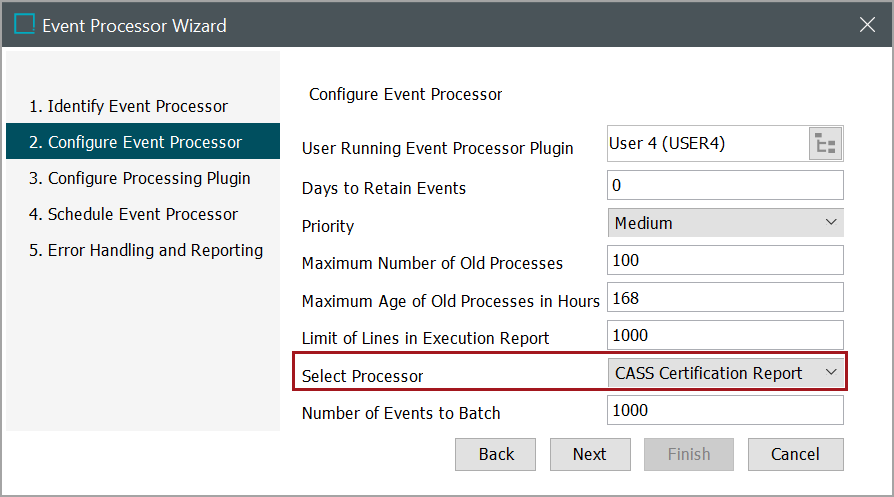Click the Finish button

(689, 454)
